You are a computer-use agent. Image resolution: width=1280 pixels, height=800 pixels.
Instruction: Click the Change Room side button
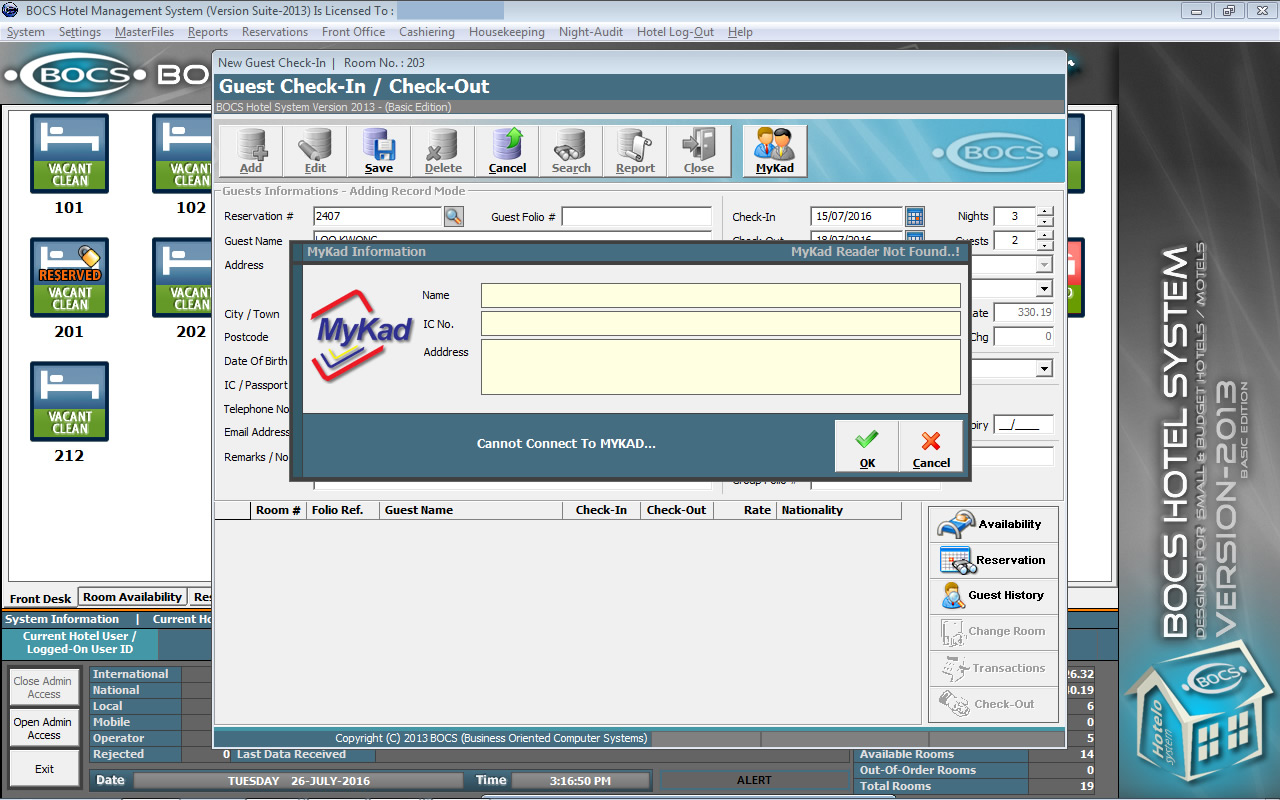tap(994, 631)
